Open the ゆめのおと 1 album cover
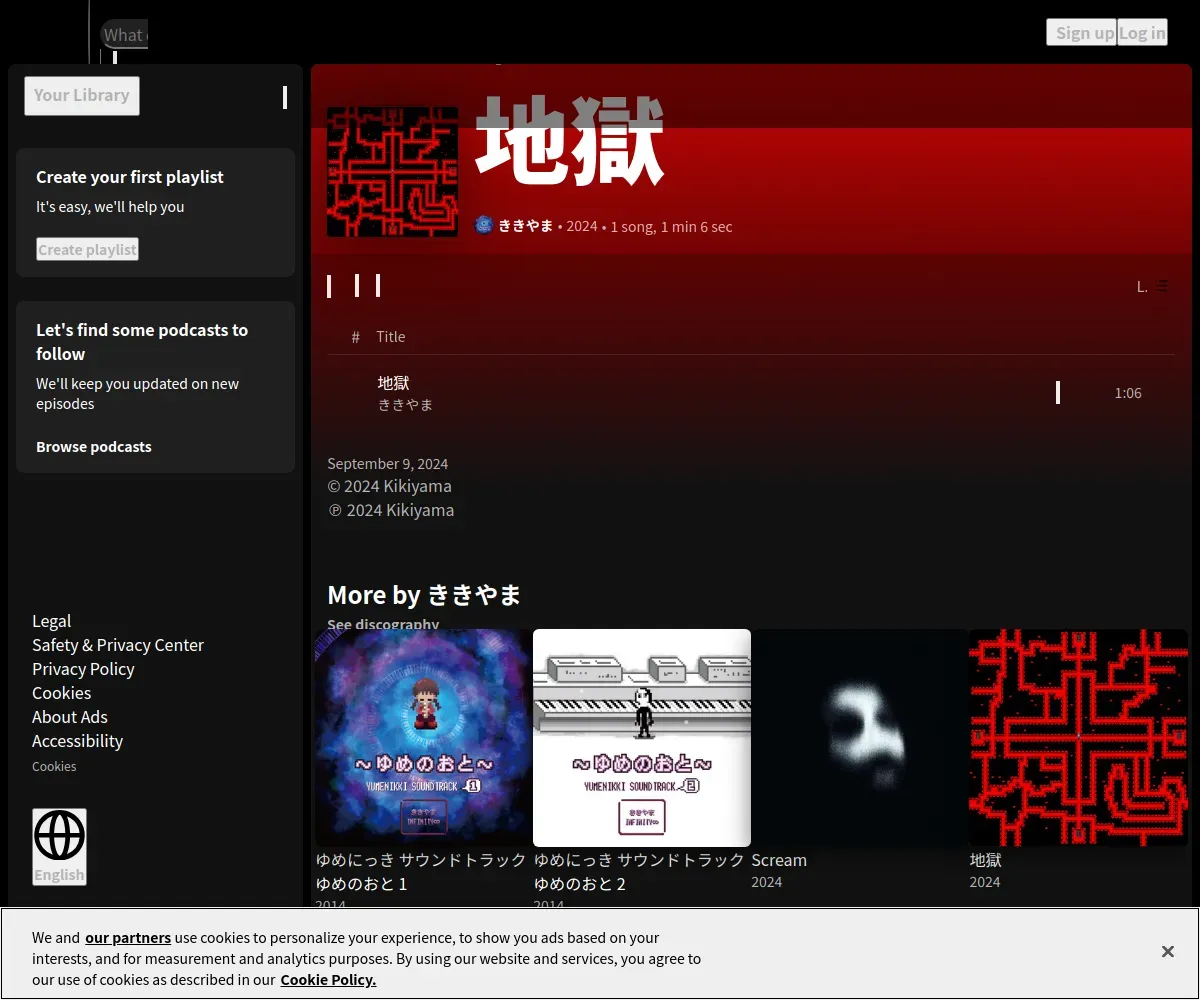This screenshot has height=1000, width=1200. pyautogui.click(x=423, y=738)
